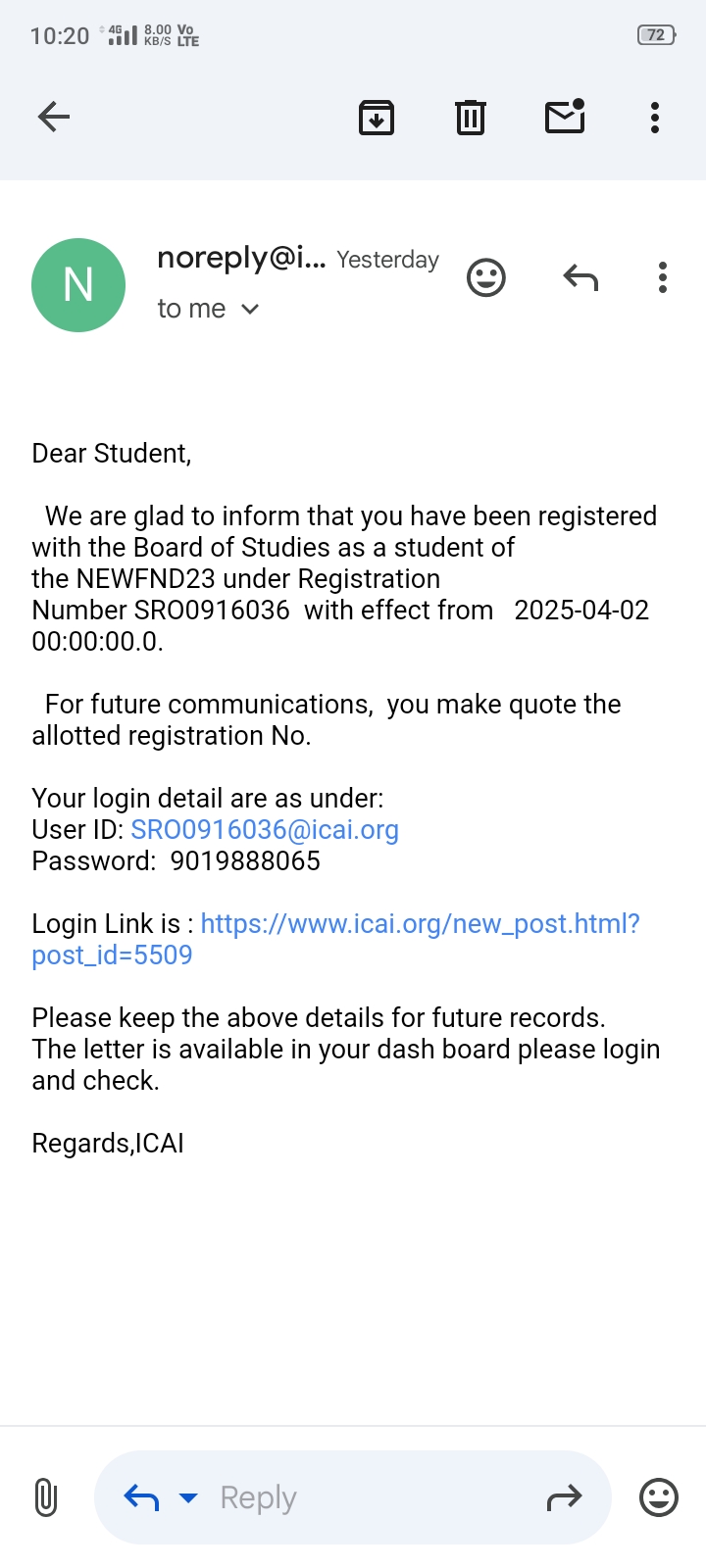Forward the email using bottom arrow
Viewport: 706px width, 1568px height.
coord(564,1497)
